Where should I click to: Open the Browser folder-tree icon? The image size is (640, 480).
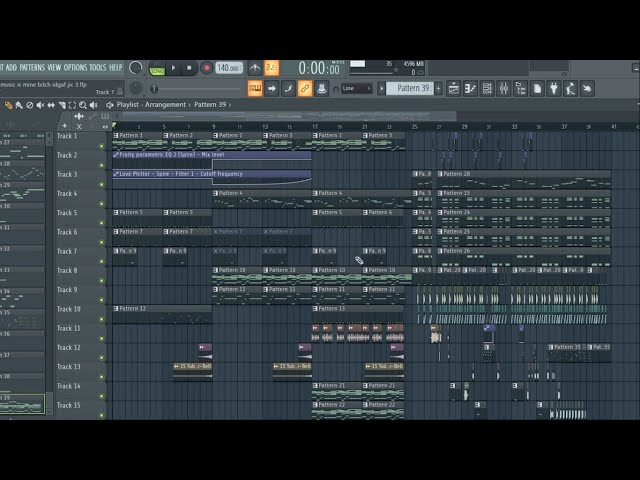520,89
